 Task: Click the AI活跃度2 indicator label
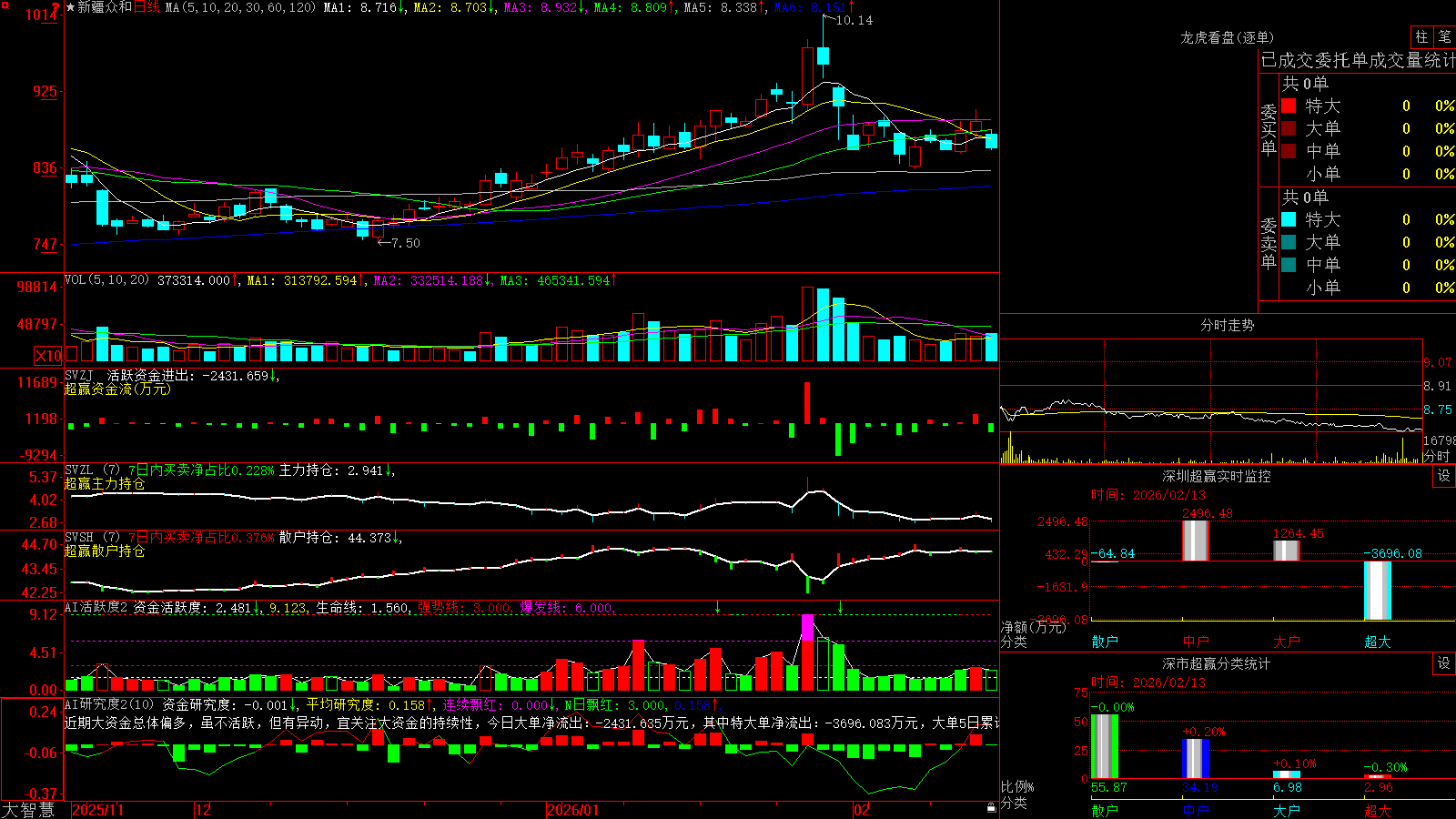(96, 607)
